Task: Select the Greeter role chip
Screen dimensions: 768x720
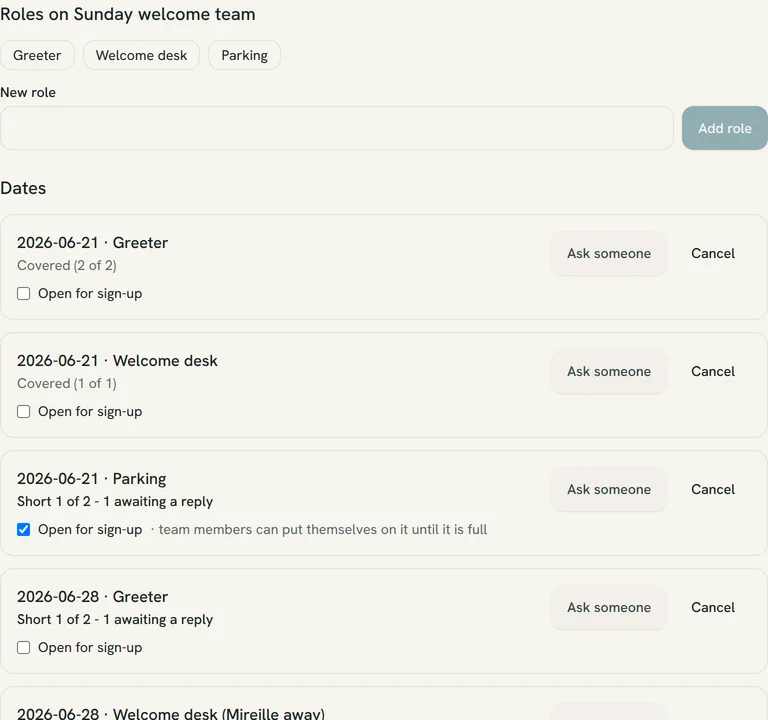Action: click(37, 55)
